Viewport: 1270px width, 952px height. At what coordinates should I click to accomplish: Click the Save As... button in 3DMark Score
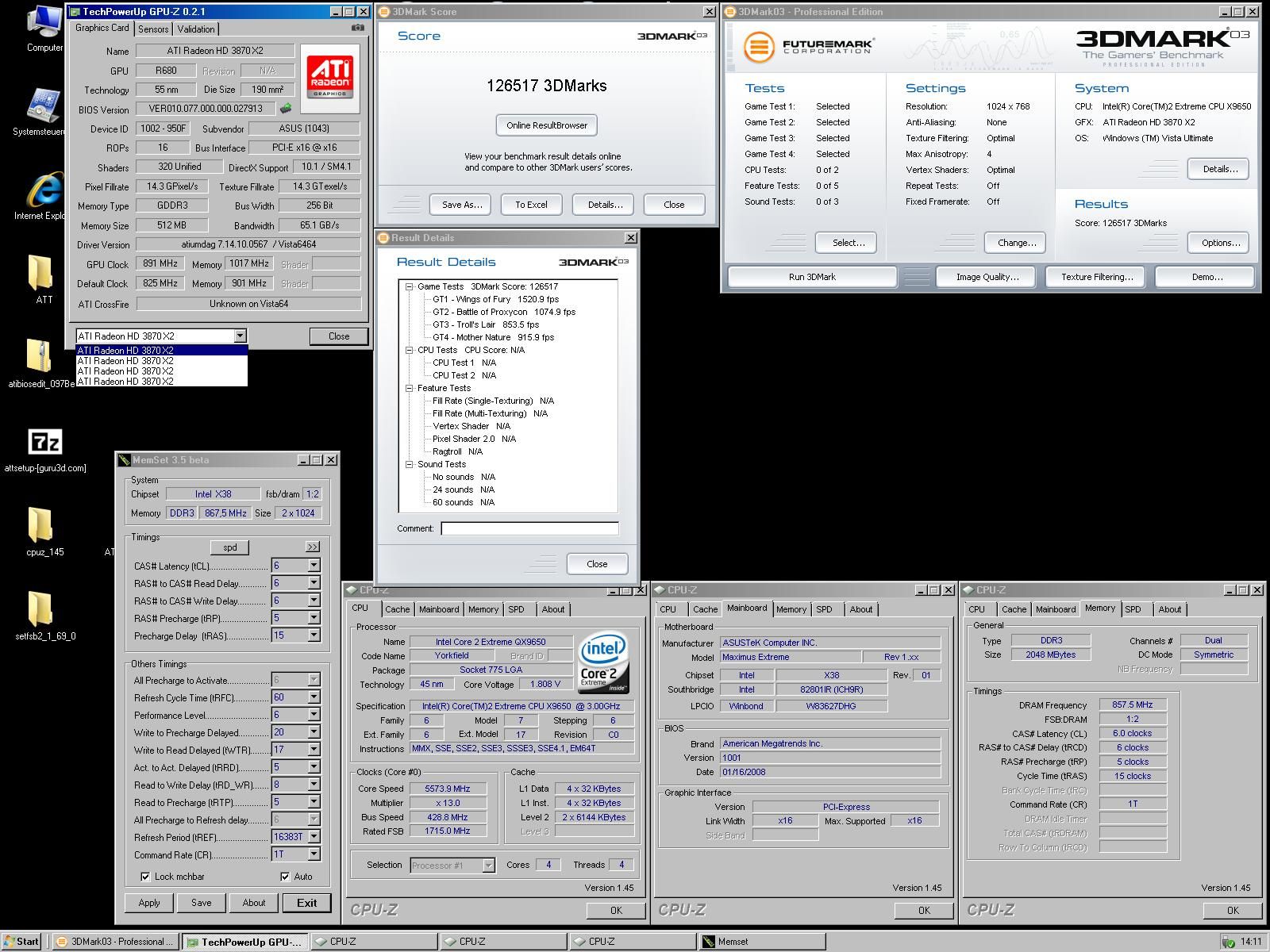click(x=461, y=205)
